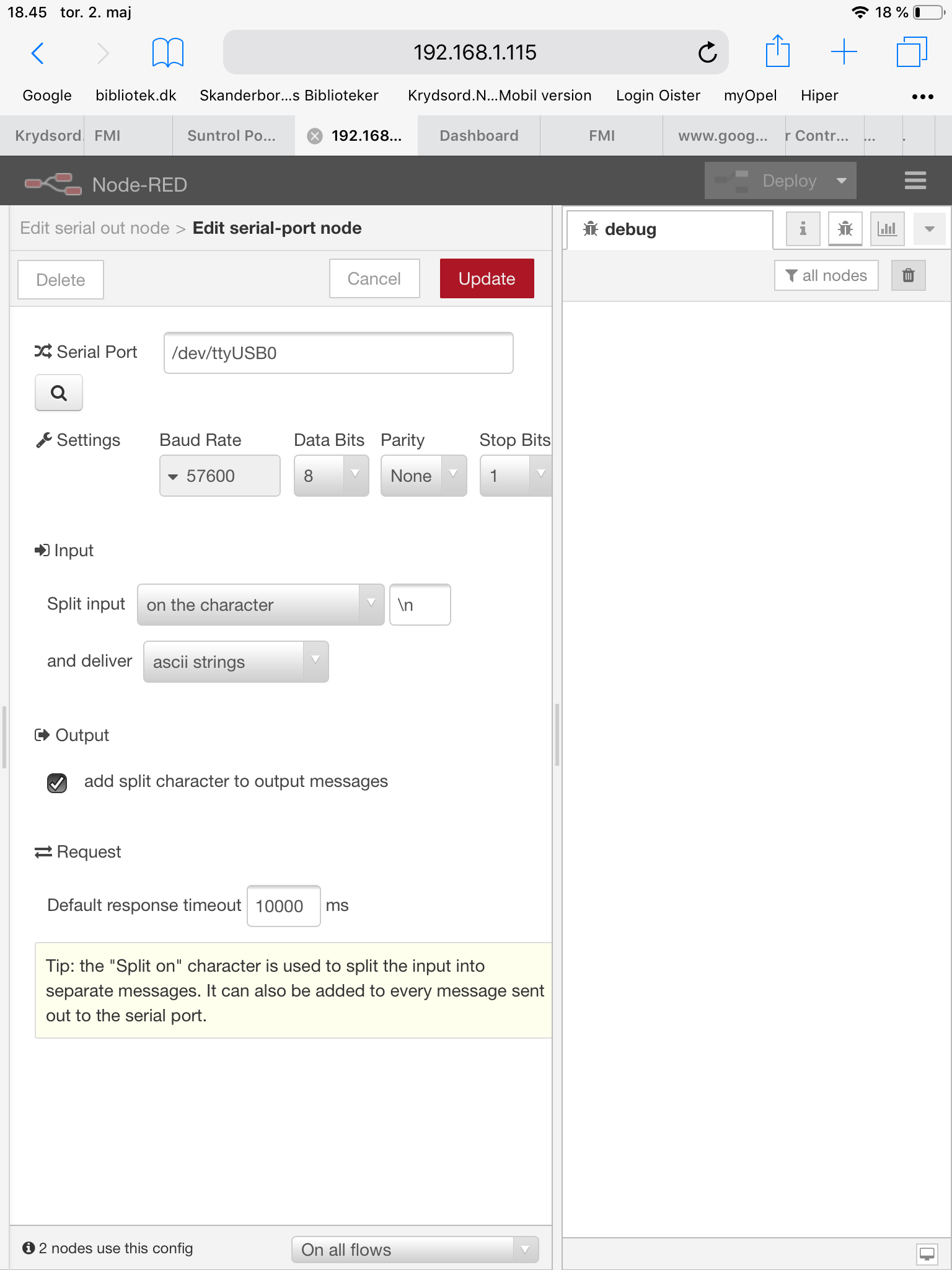Clear debug messages with trash icon
This screenshot has height=1270, width=952.
click(908, 275)
